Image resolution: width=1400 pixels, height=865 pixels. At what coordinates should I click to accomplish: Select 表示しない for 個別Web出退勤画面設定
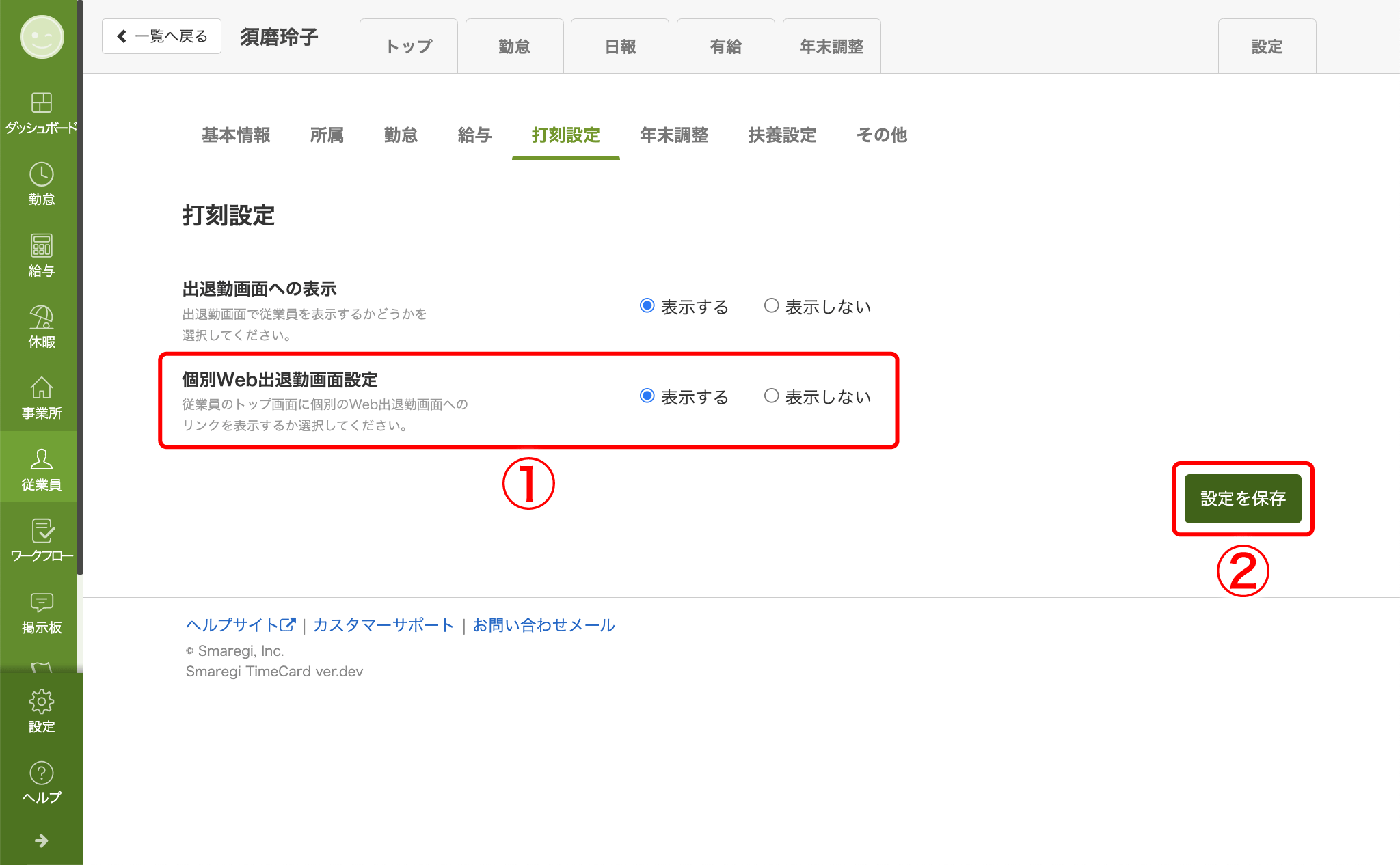(772, 396)
